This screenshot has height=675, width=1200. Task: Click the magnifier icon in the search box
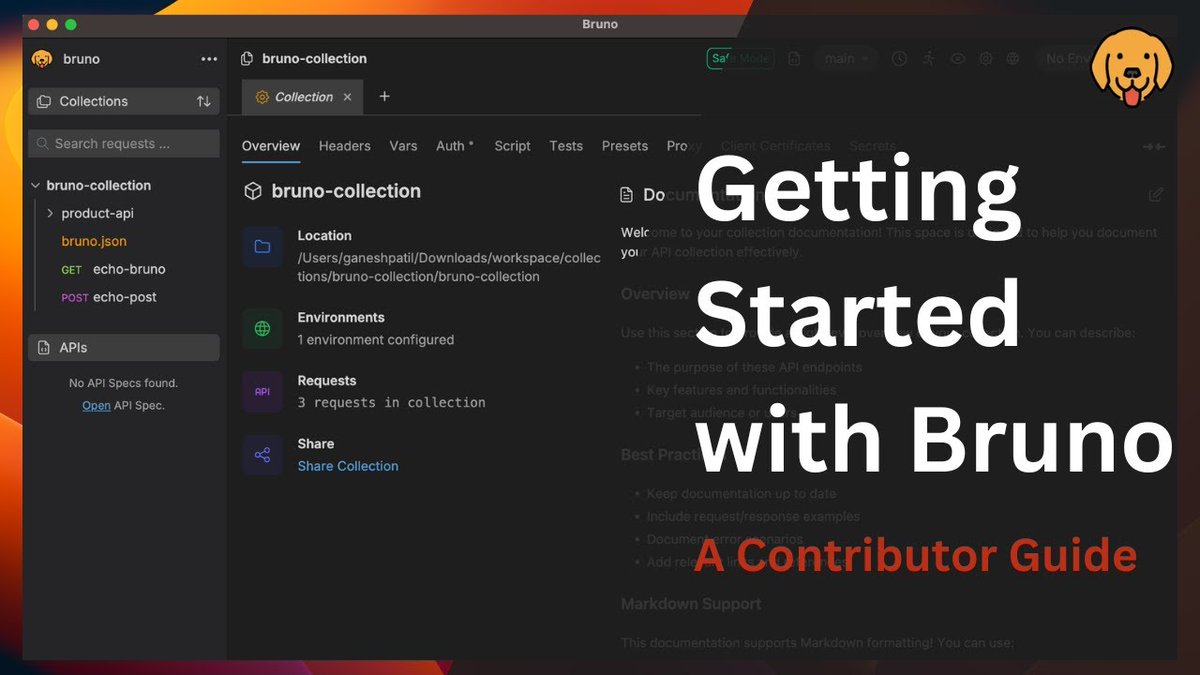42,144
